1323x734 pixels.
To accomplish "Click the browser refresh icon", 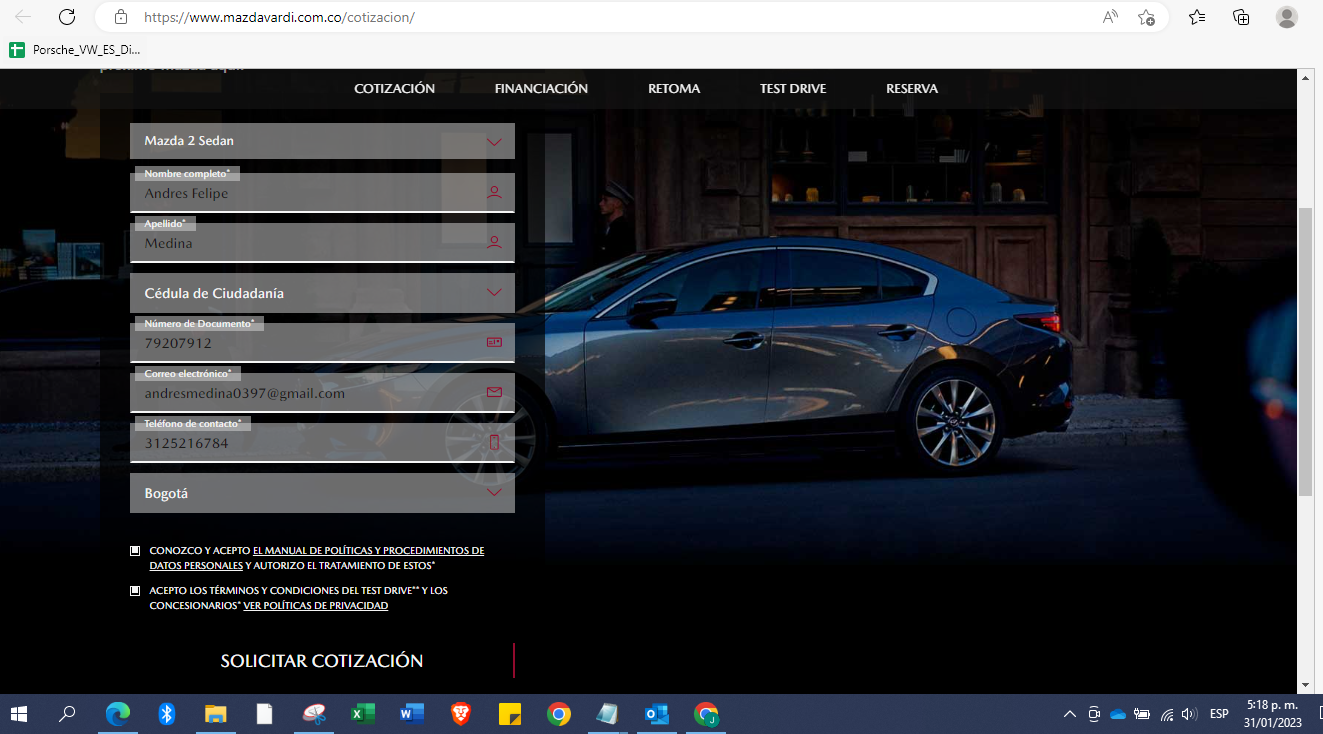I will tap(67, 17).
